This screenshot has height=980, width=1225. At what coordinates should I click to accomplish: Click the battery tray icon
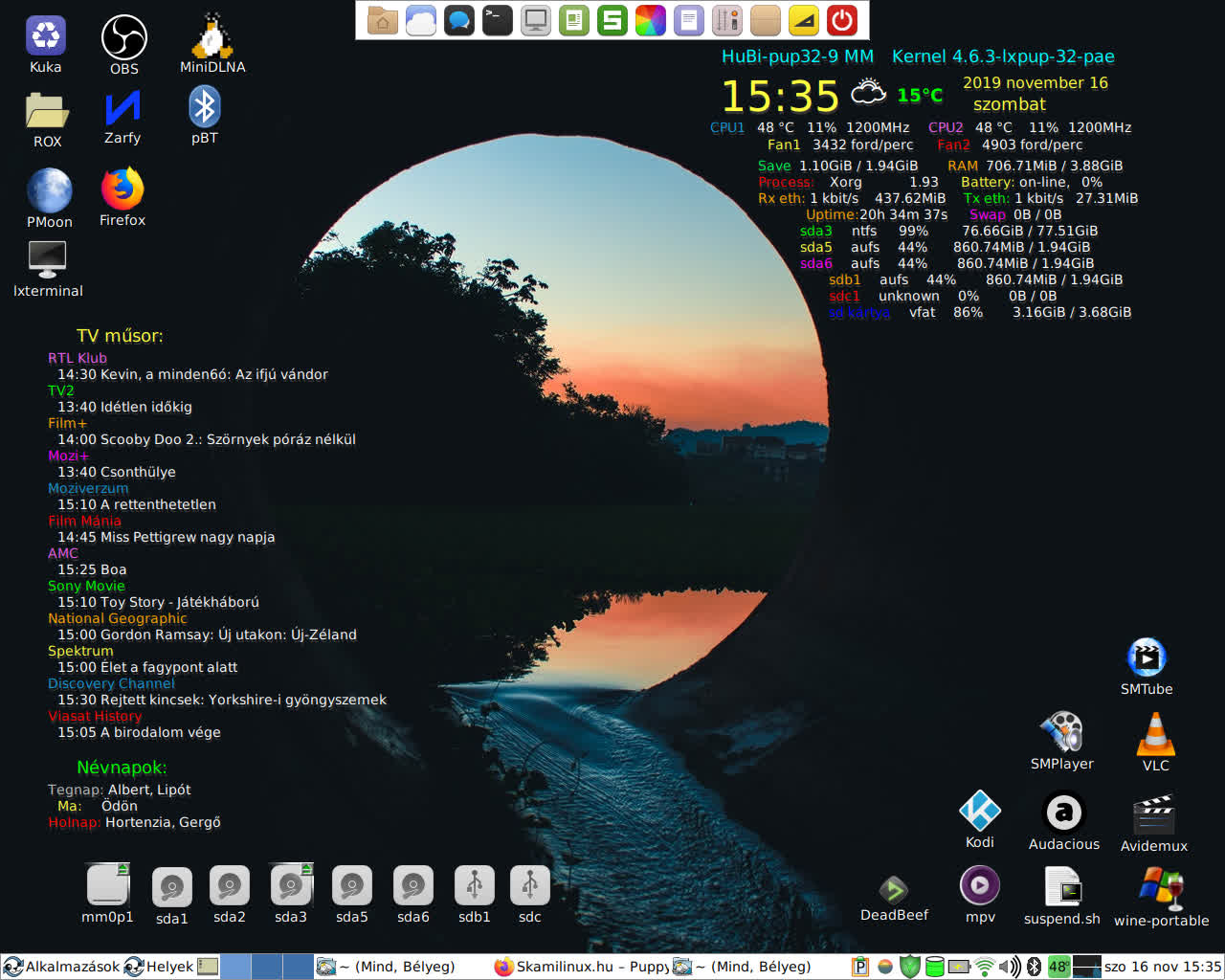pos(959,967)
